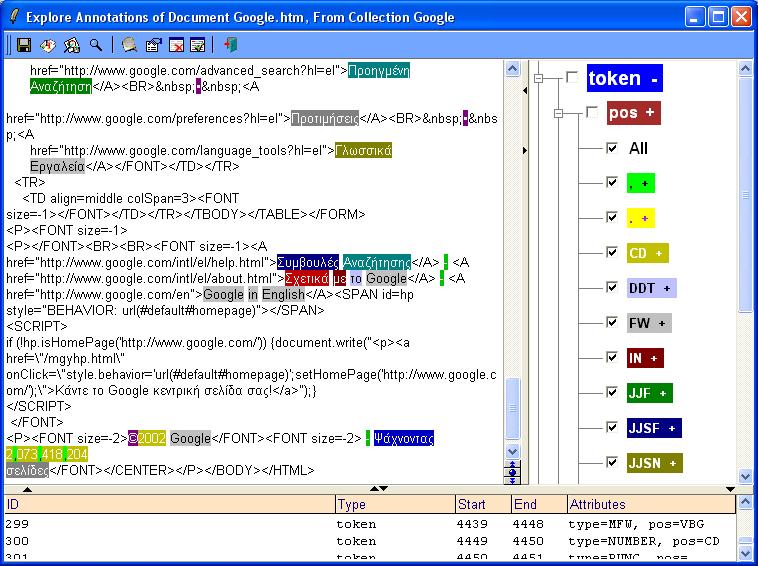This screenshot has height=566, width=758.
Task: Collapse the pos tree node box
Action: pos(558,113)
